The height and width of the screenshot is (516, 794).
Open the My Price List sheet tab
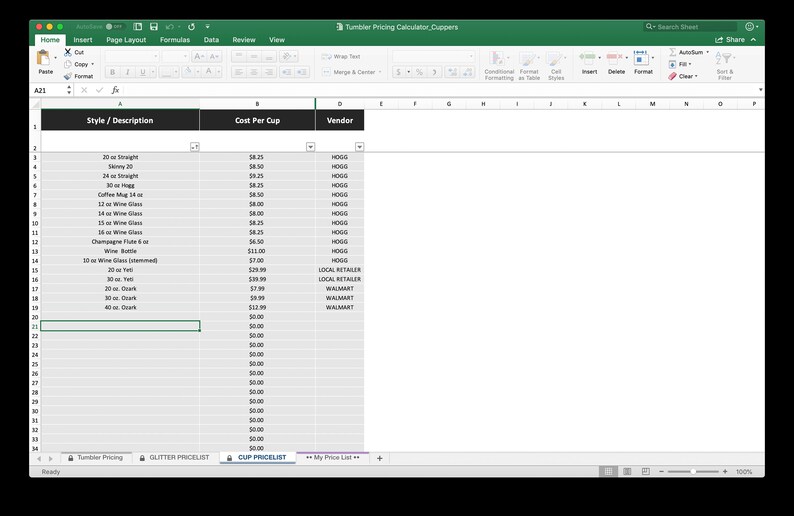[x=333, y=457]
